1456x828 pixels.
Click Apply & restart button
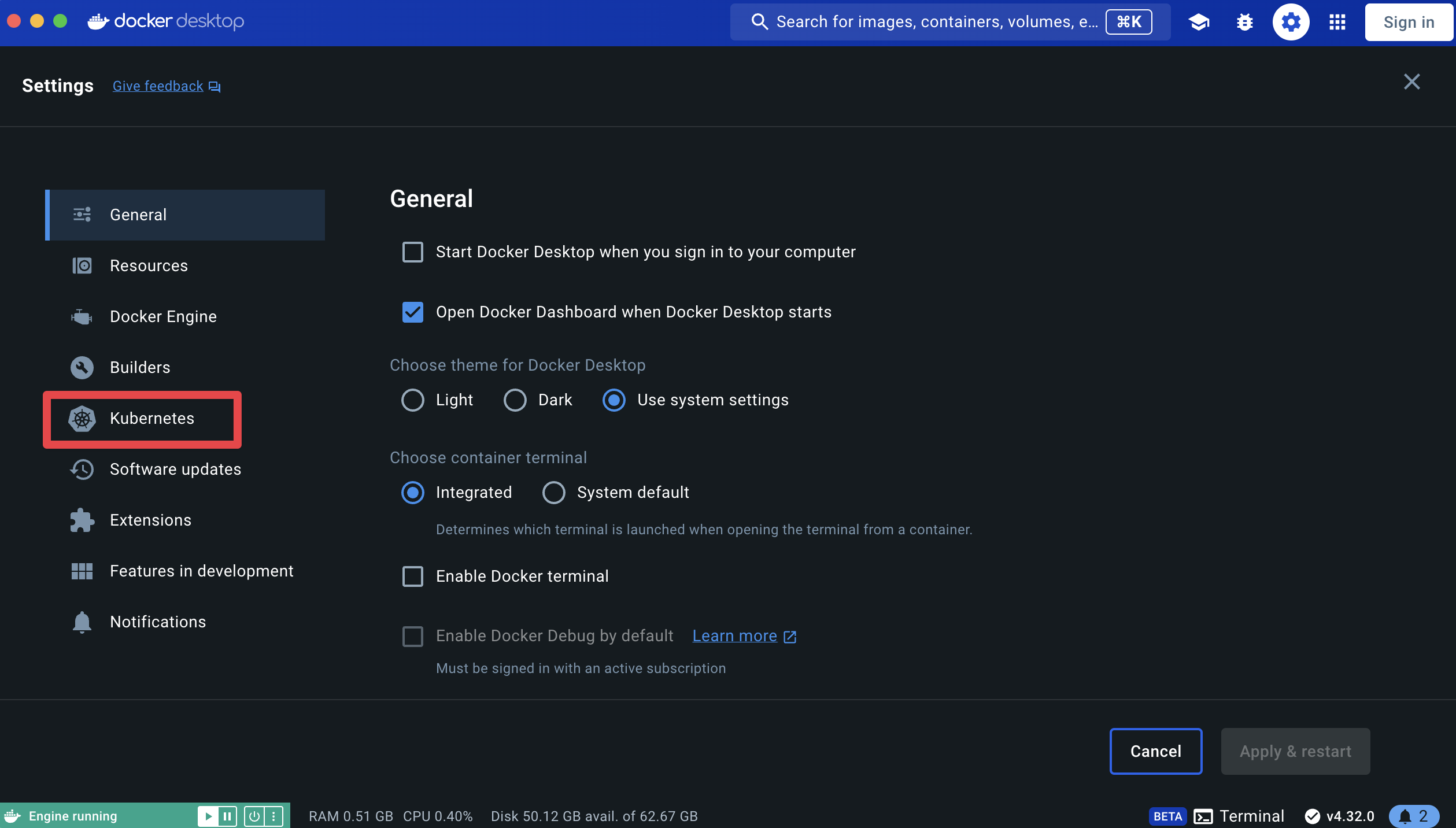coord(1295,751)
